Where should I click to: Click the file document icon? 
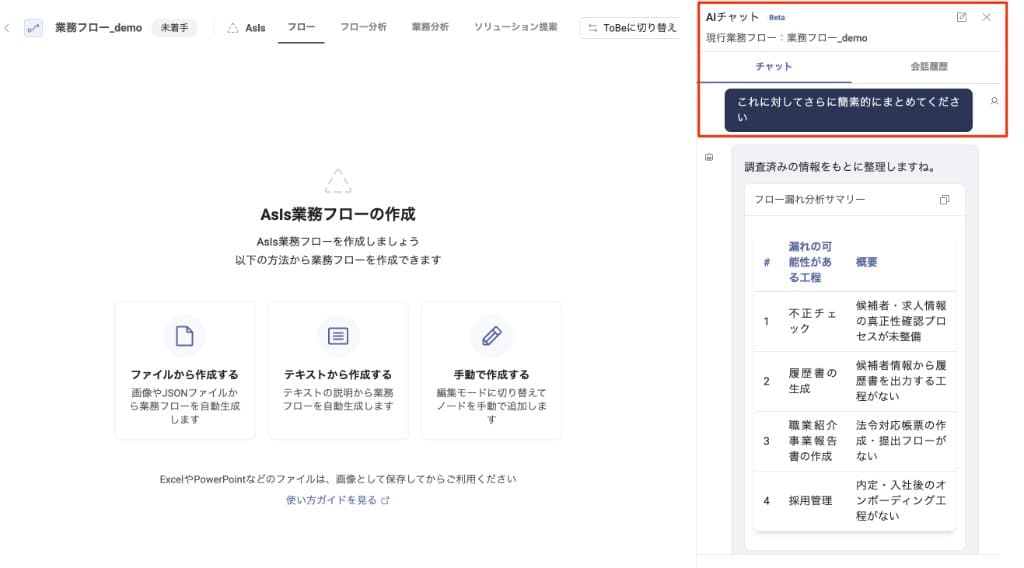point(185,336)
